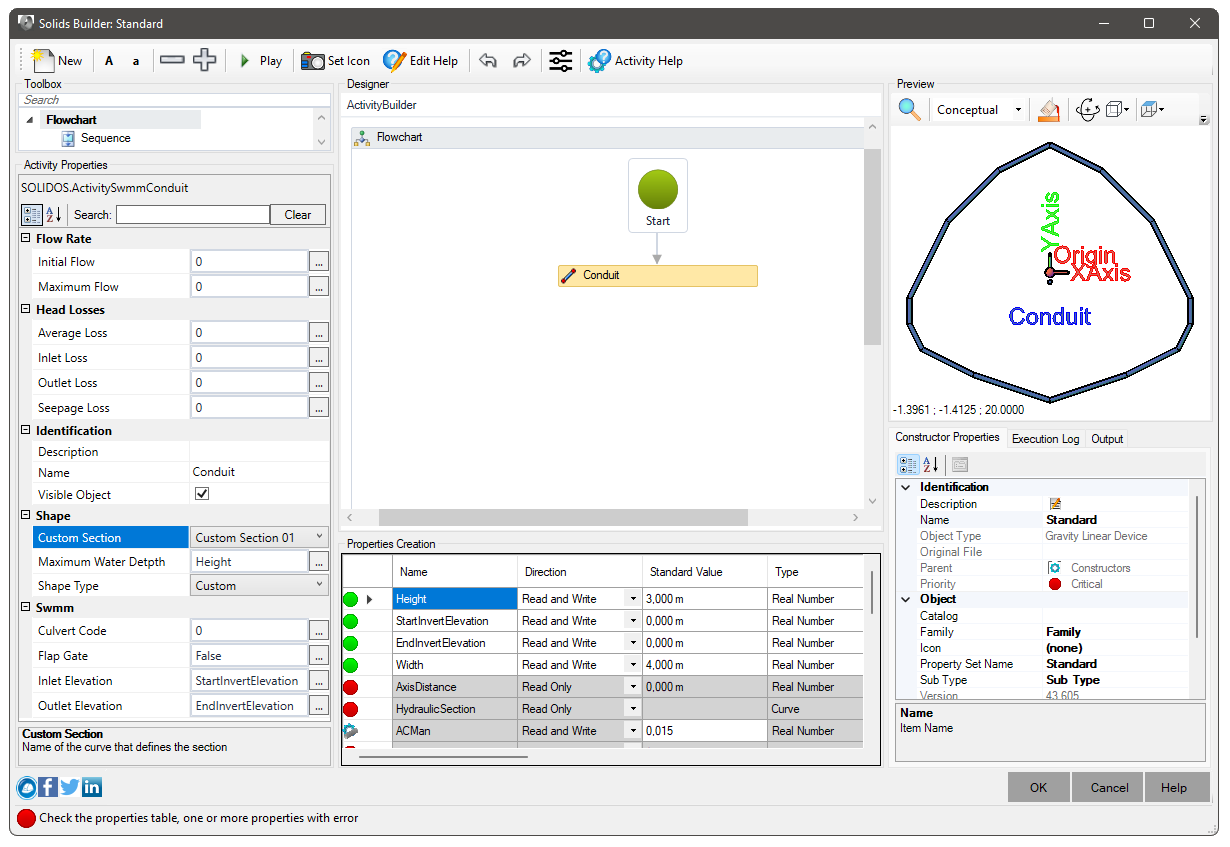
Task: Click the LinkedIn icon
Action: coord(91,787)
